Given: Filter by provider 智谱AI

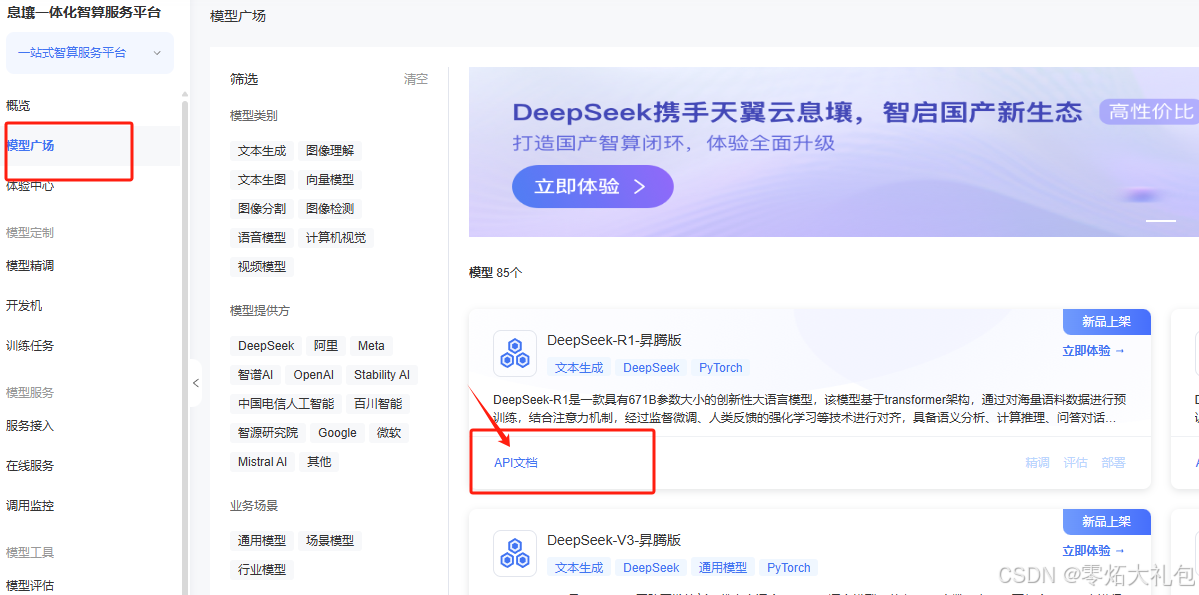Looking at the screenshot, I should point(255,375).
